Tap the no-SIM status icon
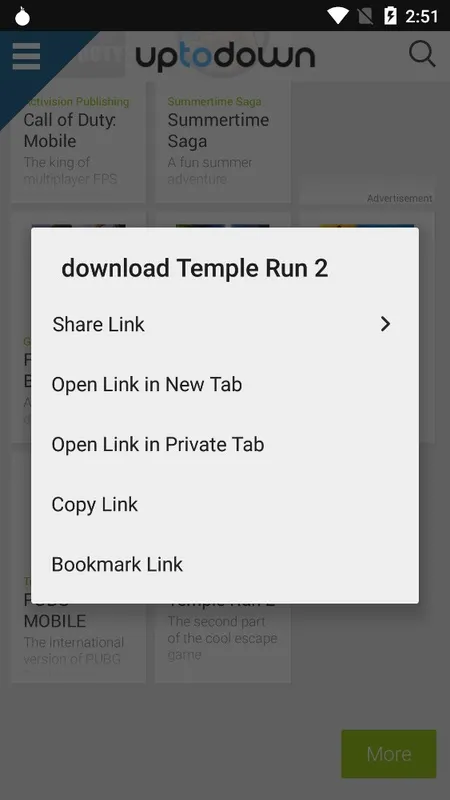The image size is (450, 800). coord(365,16)
